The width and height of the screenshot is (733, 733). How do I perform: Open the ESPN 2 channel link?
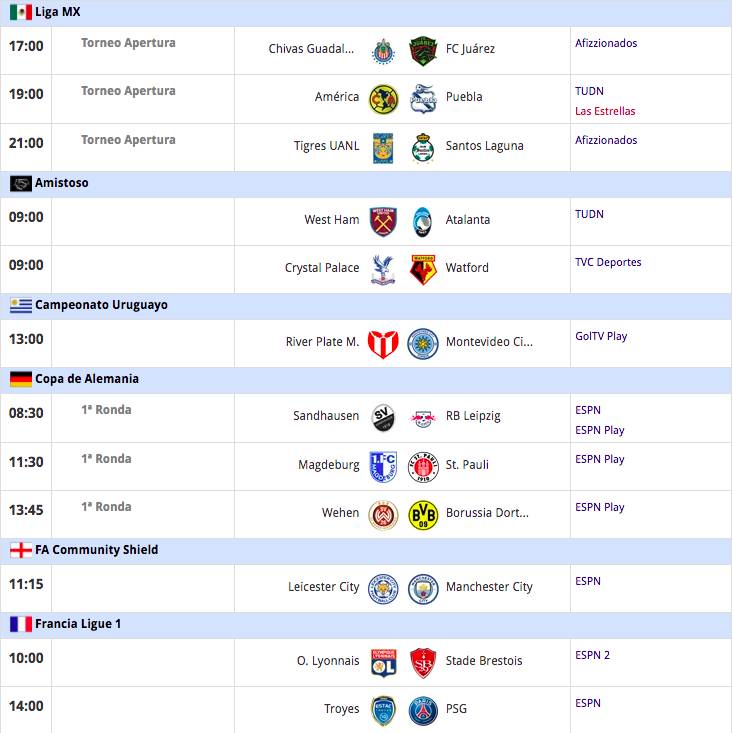point(592,655)
